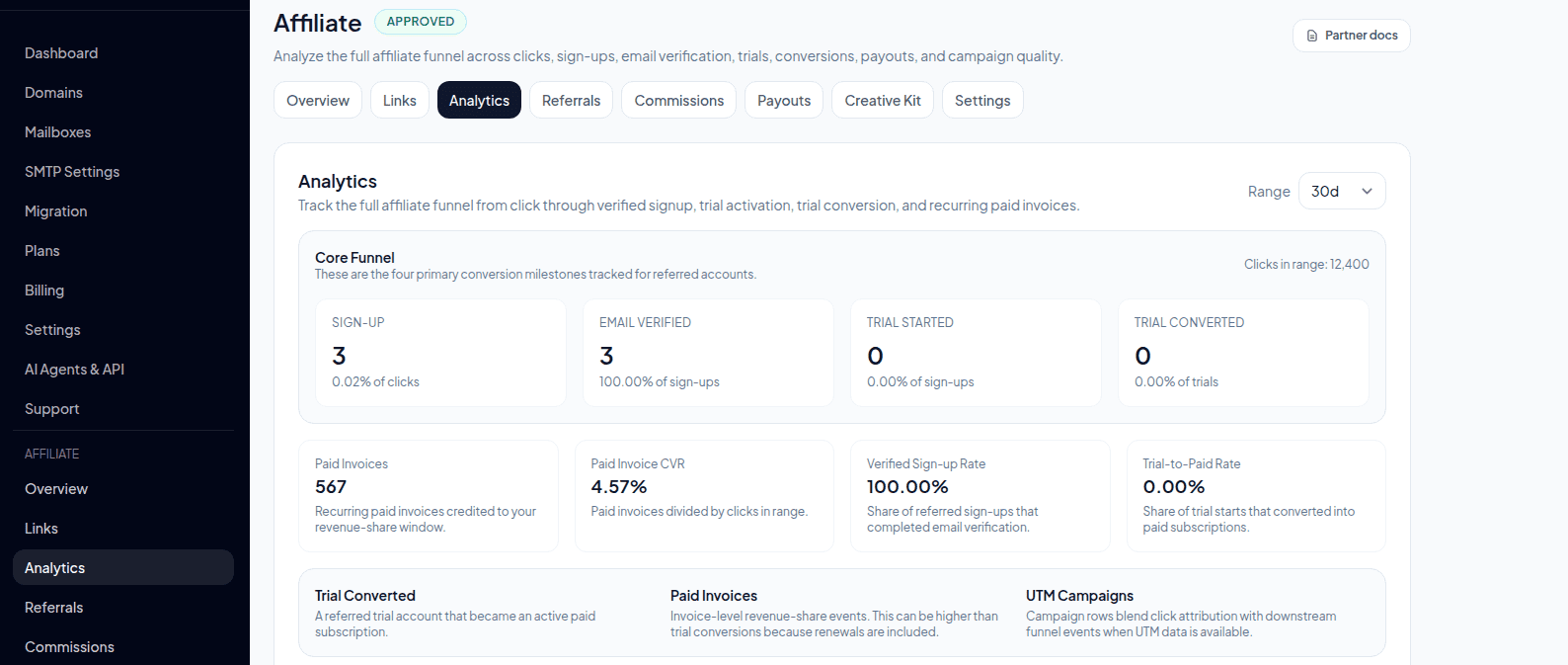Click the '0.02% of clicks' text

point(375,382)
